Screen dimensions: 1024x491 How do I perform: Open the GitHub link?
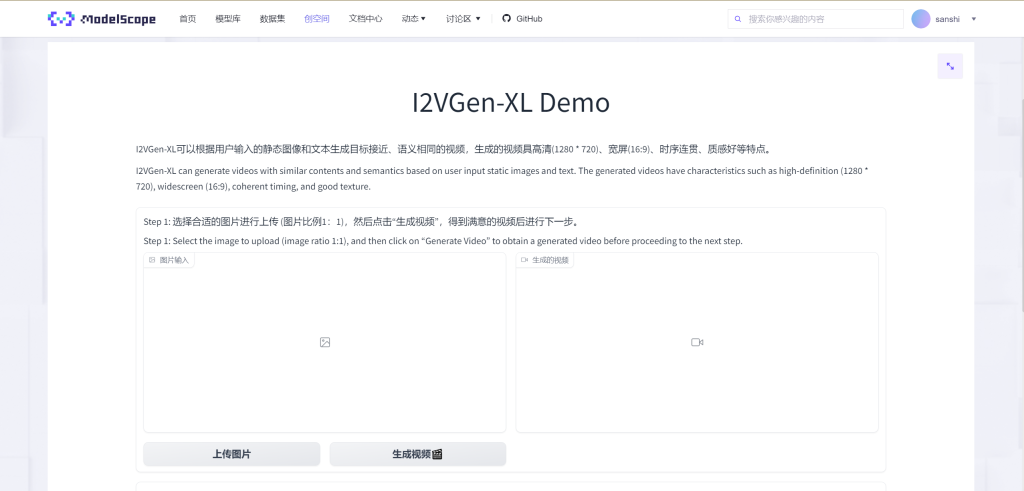pos(522,19)
